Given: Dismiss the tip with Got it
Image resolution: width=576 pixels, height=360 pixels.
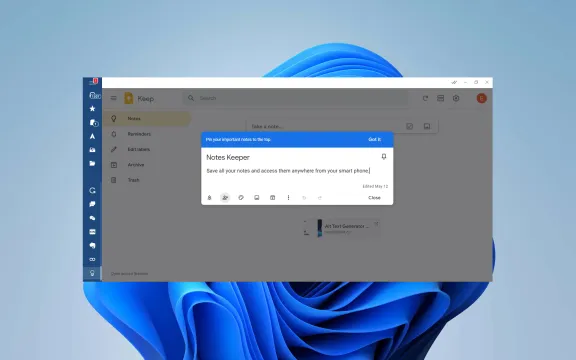Looking at the screenshot, I should 375,140.
